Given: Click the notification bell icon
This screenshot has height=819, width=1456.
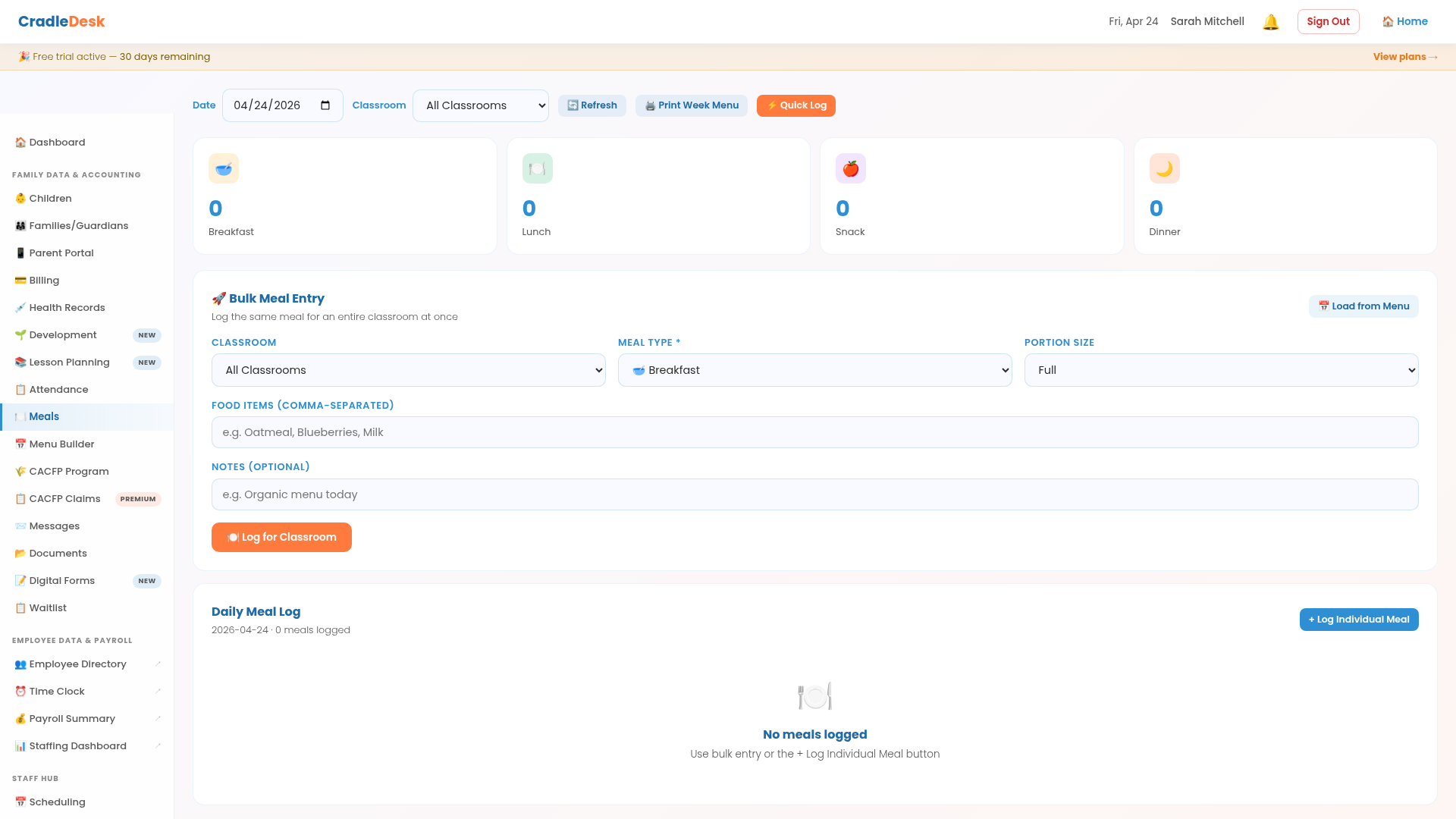Looking at the screenshot, I should click(x=1270, y=22).
